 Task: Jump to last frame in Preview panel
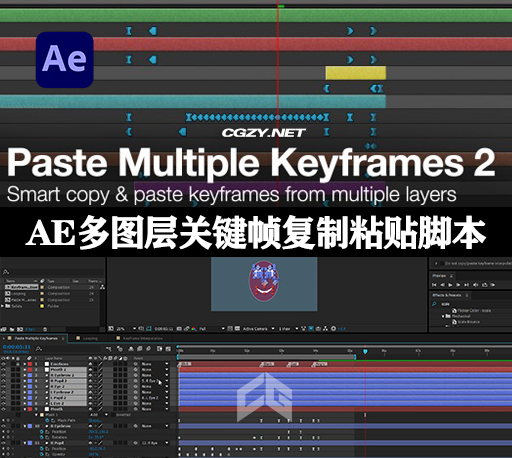tap(467, 285)
